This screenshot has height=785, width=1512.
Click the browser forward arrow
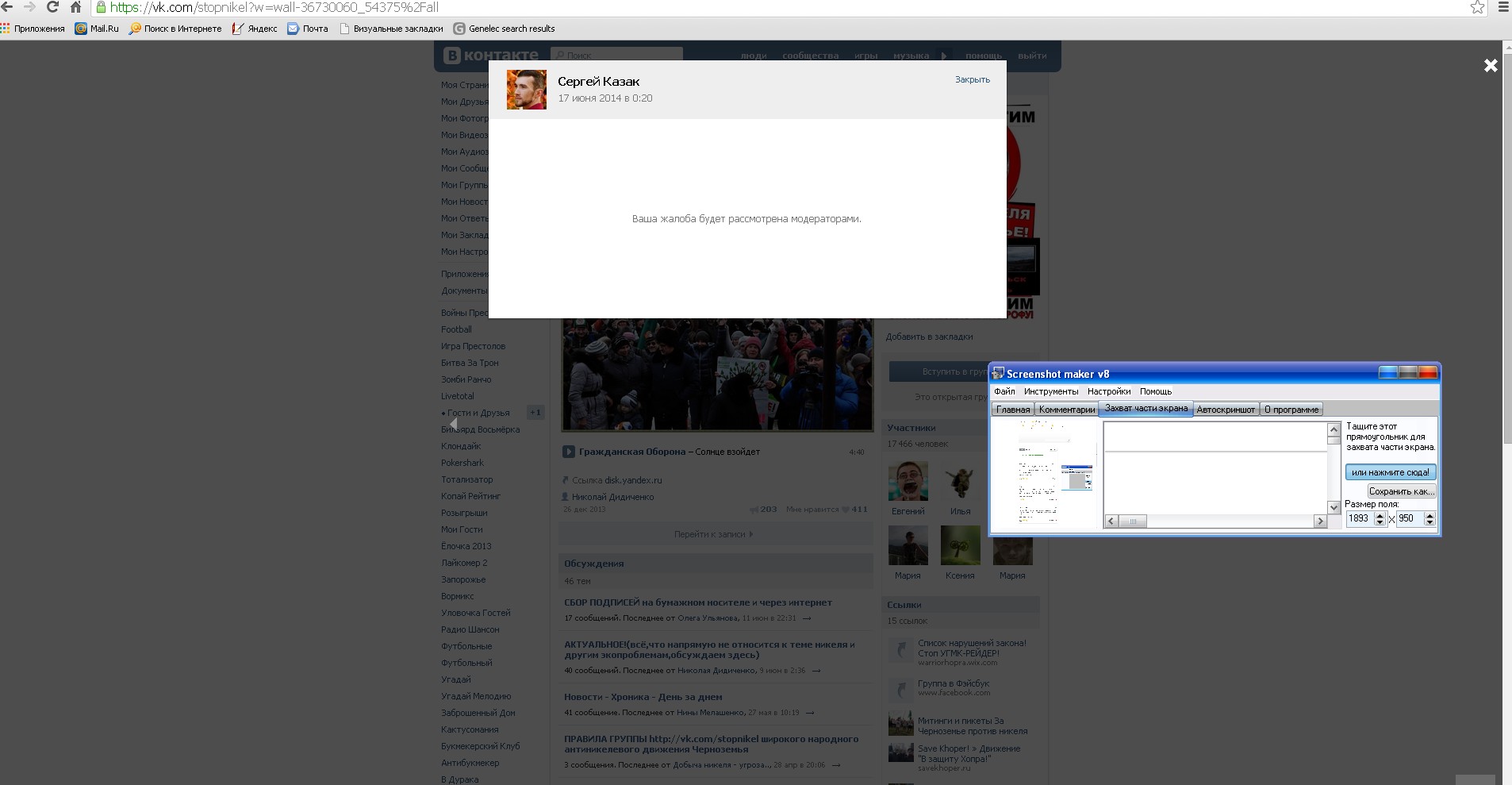pos(29,7)
